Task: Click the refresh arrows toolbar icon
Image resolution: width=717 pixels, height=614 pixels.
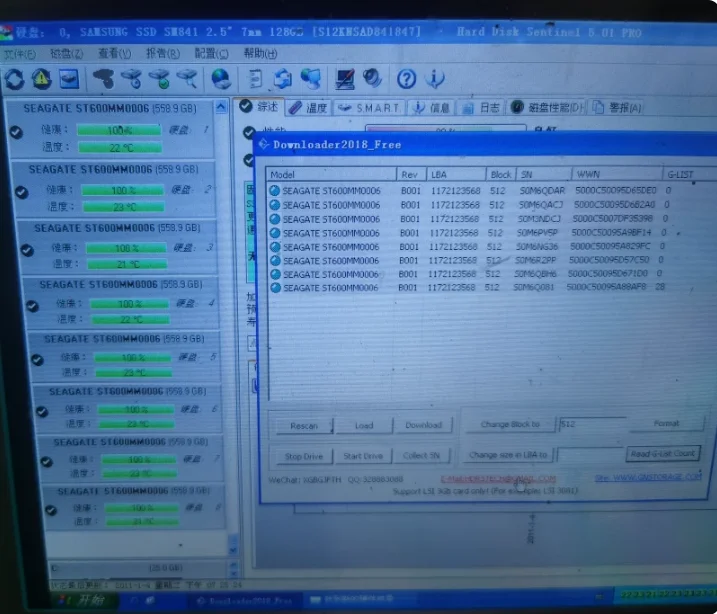Action: coord(15,79)
